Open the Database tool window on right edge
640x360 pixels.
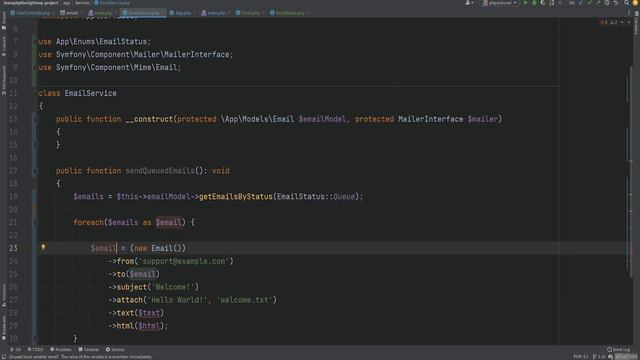[x=636, y=24]
